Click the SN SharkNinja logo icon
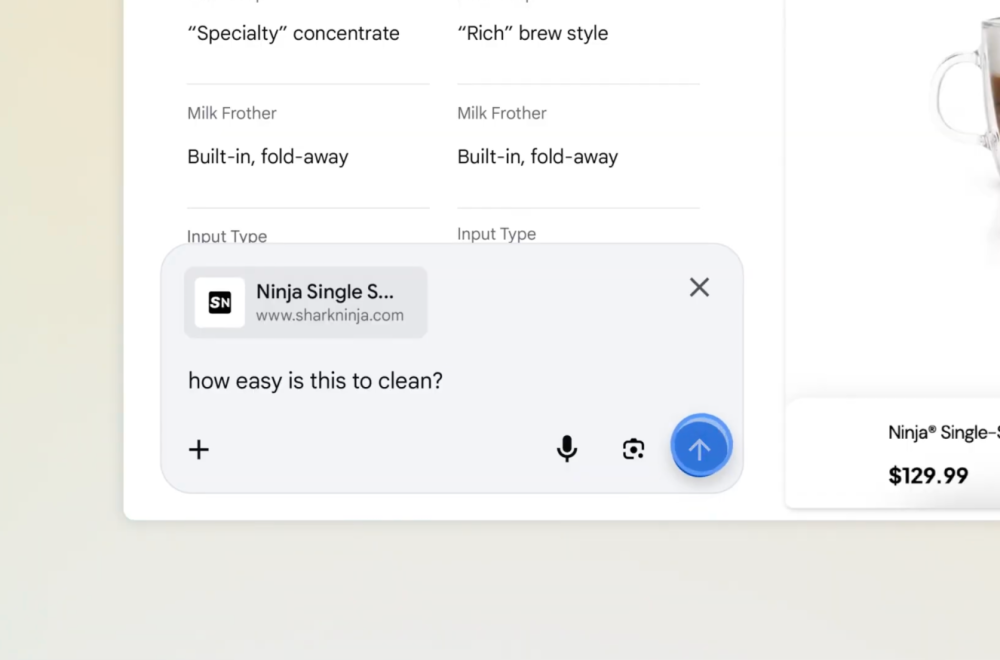Image resolution: width=1000 pixels, height=660 pixels. pyautogui.click(x=220, y=302)
